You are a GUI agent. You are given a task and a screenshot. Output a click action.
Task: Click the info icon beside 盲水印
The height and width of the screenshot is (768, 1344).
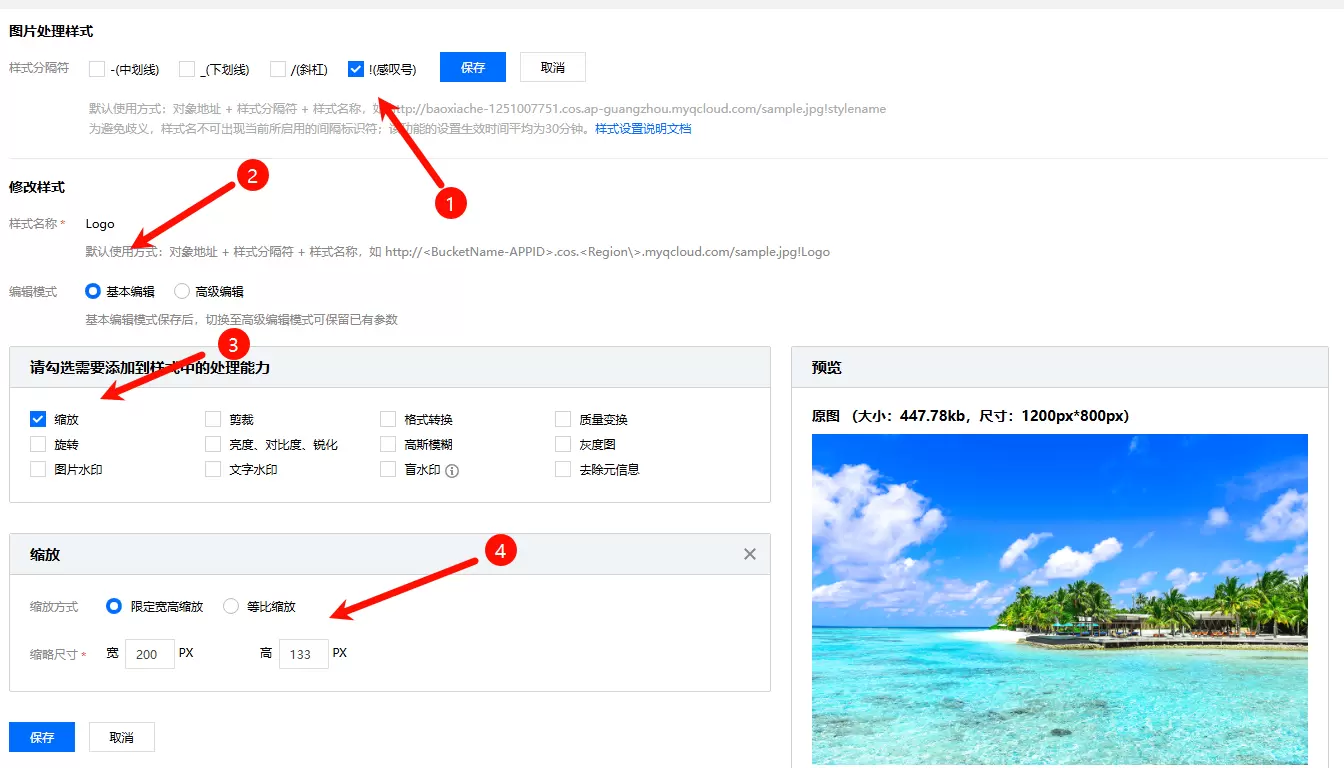(452, 470)
